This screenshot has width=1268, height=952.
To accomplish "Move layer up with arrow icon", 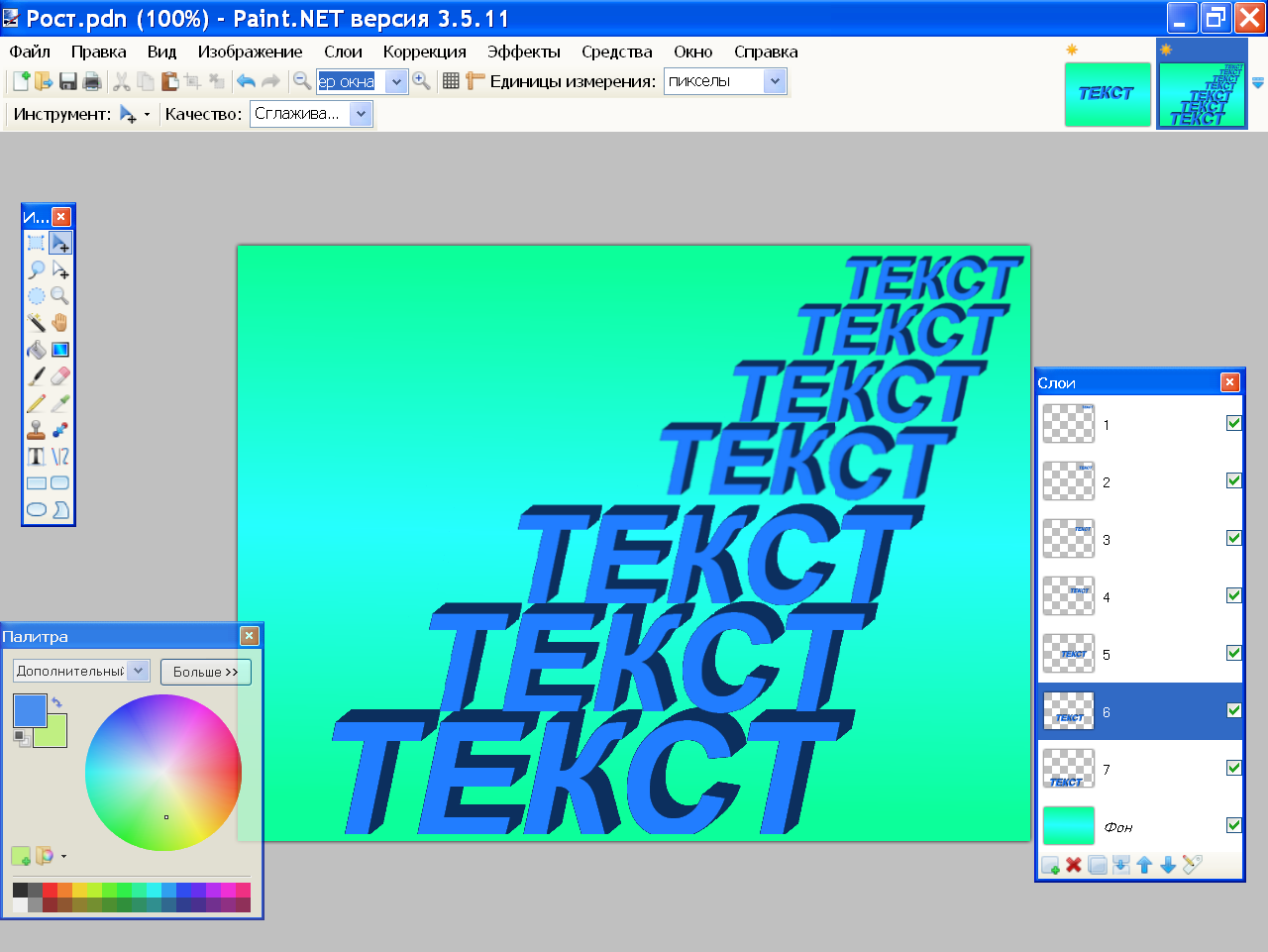I will click(1145, 865).
